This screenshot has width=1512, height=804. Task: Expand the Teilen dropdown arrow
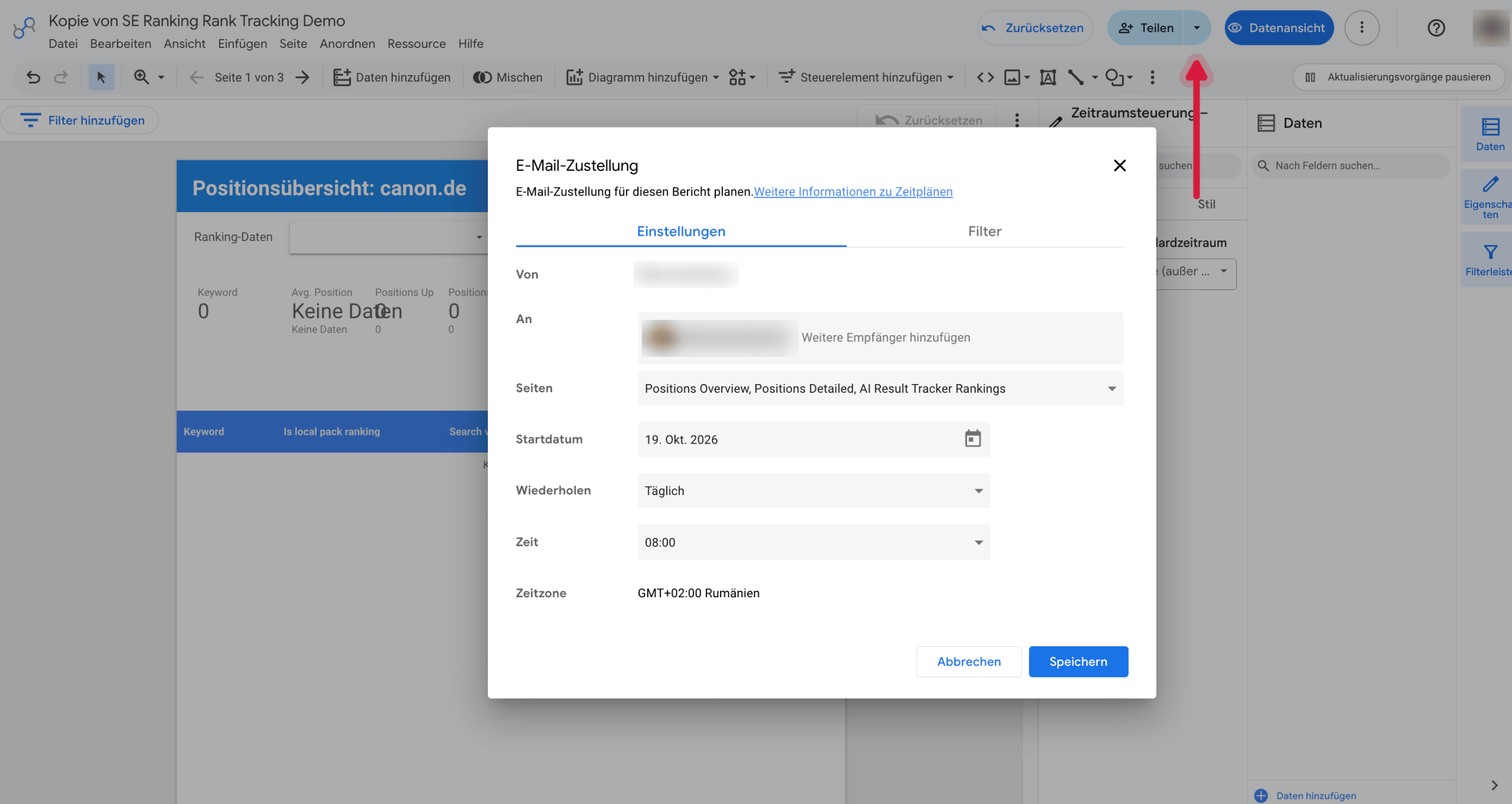click(1197, 28)
